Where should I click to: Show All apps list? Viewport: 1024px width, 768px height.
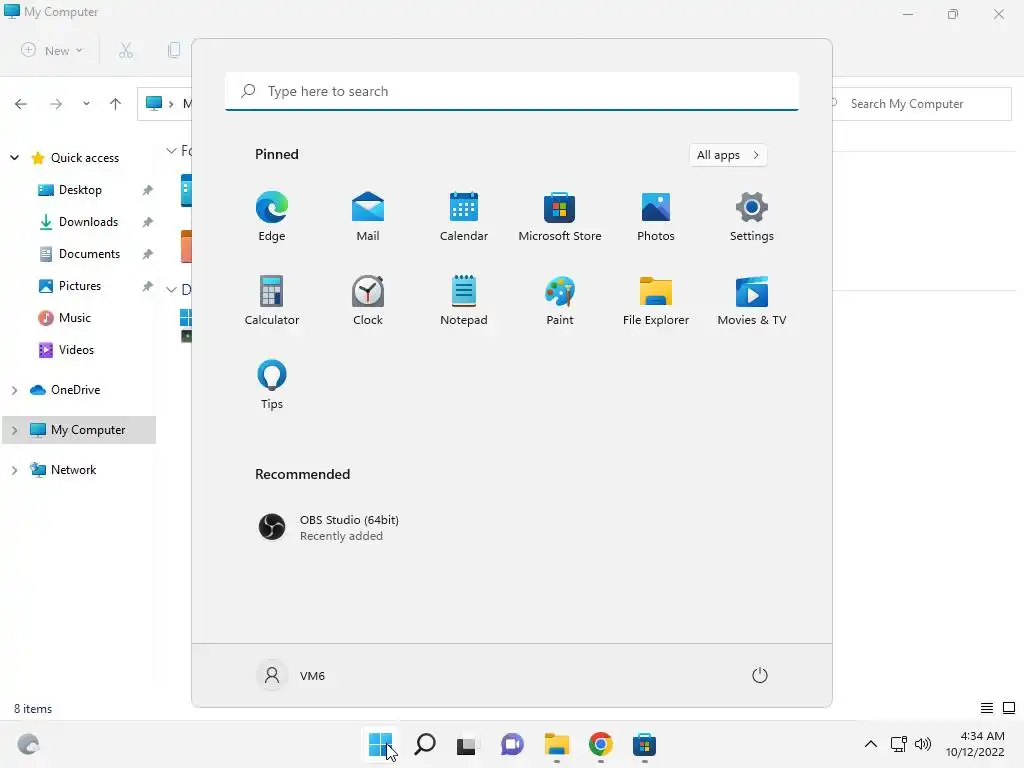(728, 155)
